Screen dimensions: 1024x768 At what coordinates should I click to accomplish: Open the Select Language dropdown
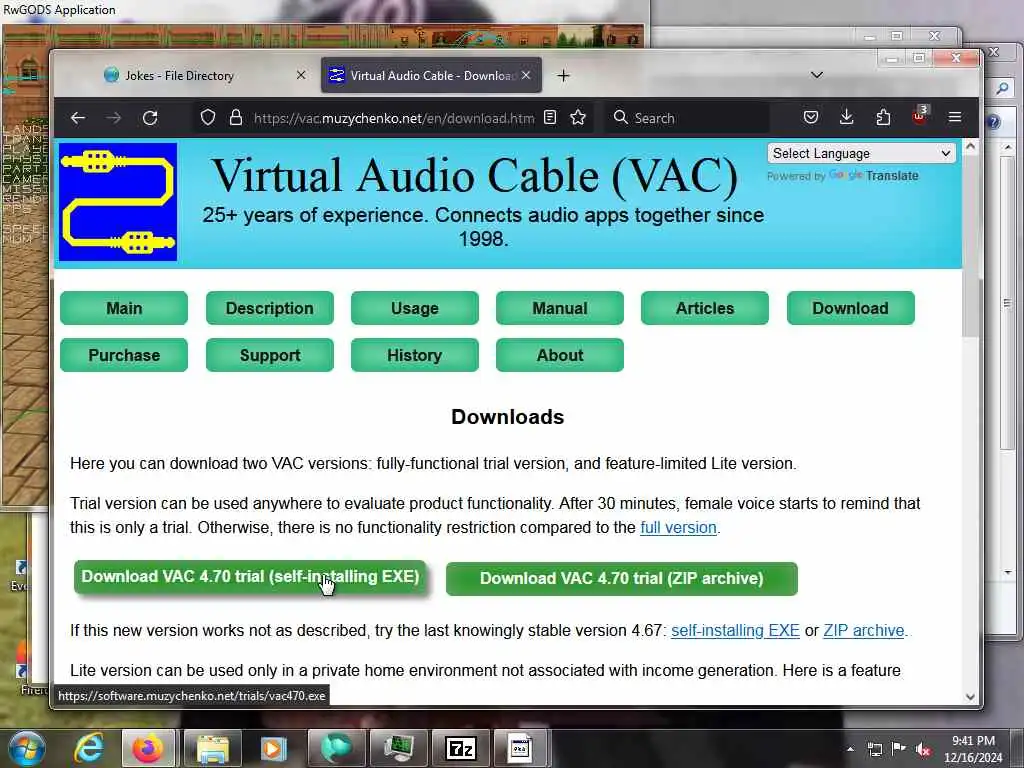click(861, 153)
